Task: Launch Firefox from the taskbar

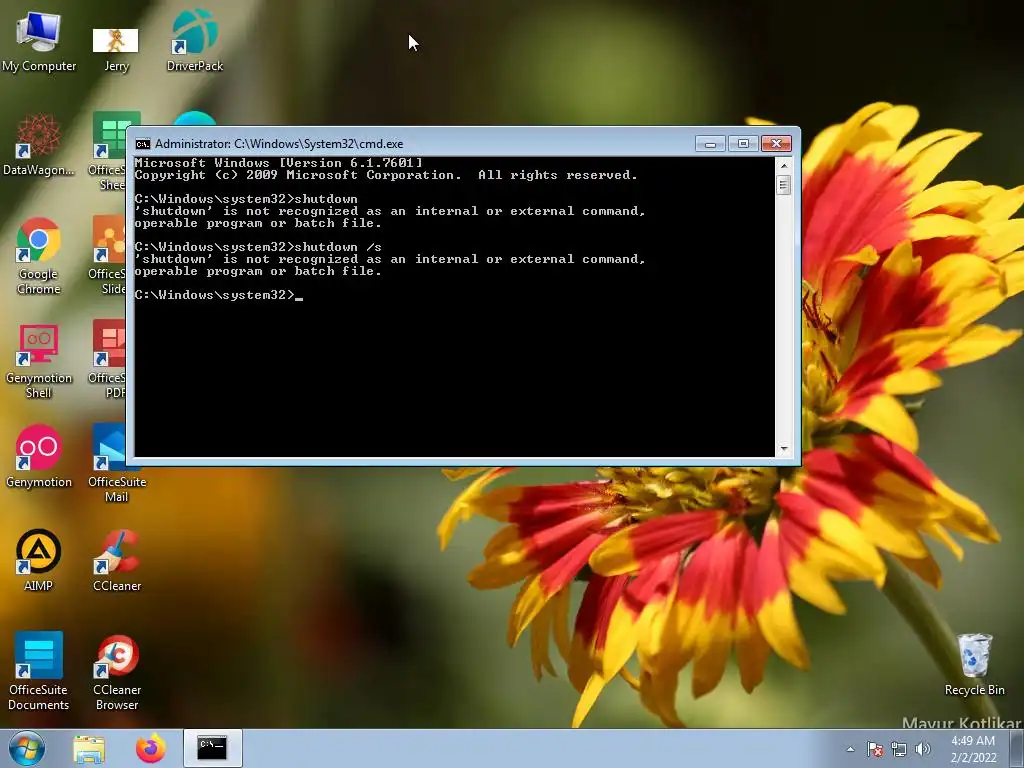Action: (x=150, y=748)
